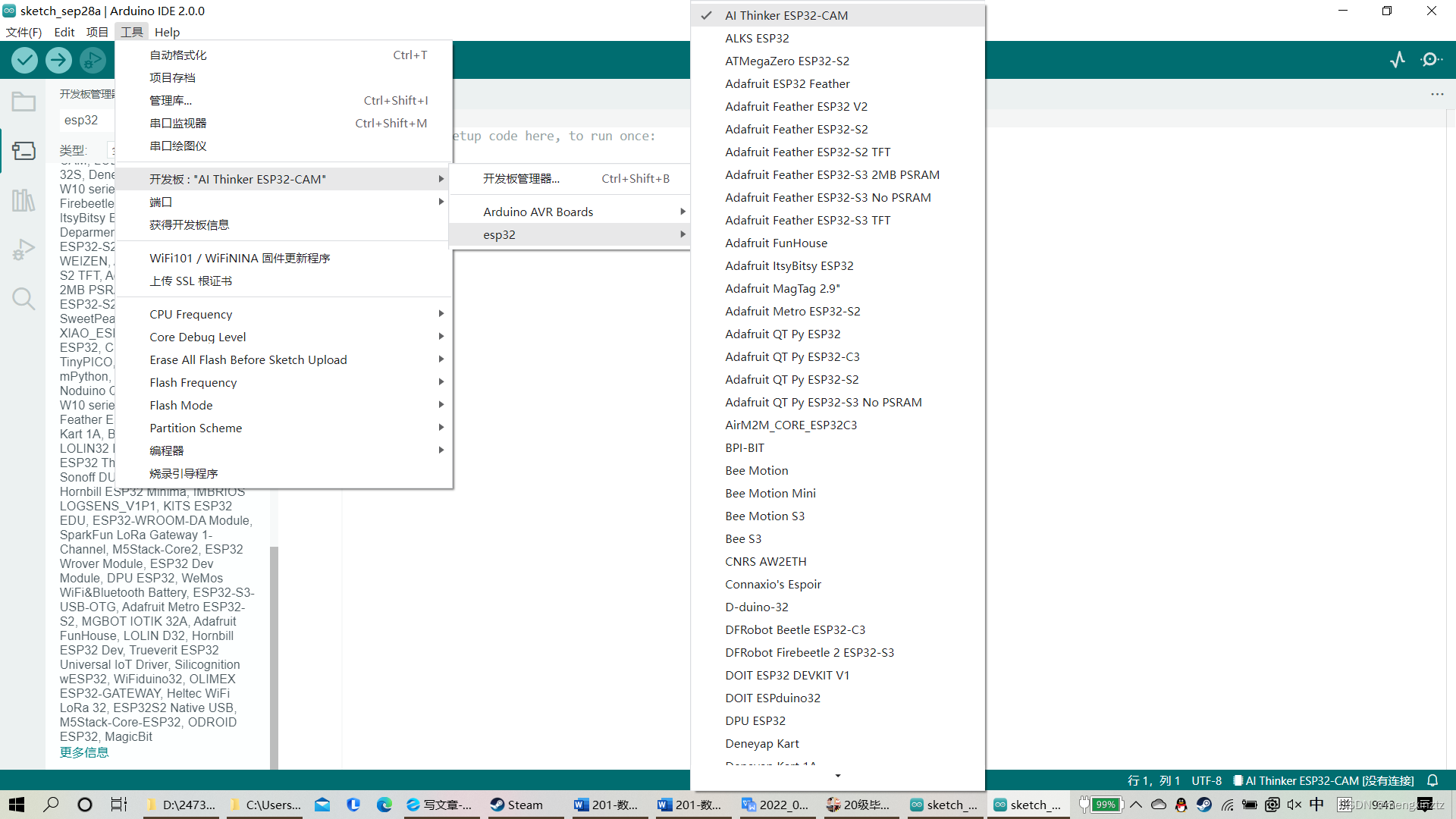Select DFRobot Beetle ESP32-C3 board

(x=837, y=629)
